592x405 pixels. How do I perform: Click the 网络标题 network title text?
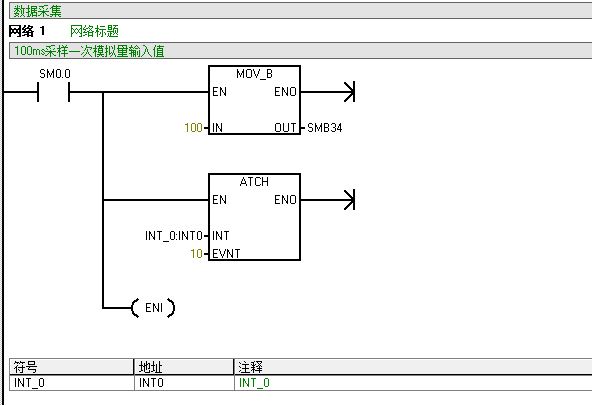tap(94, 31)
